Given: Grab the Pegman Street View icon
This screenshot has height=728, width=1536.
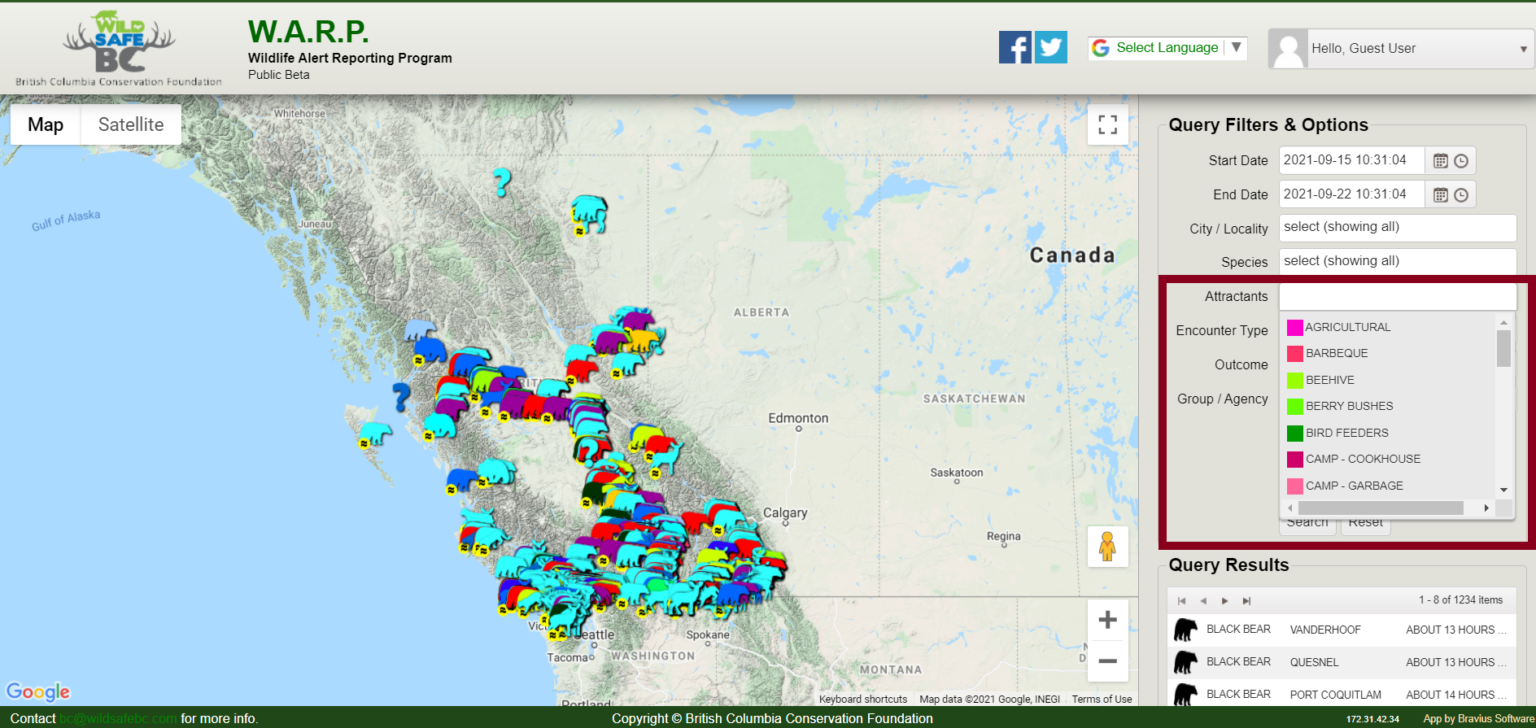Looking at the screenshot, I should coord(1108,546).
